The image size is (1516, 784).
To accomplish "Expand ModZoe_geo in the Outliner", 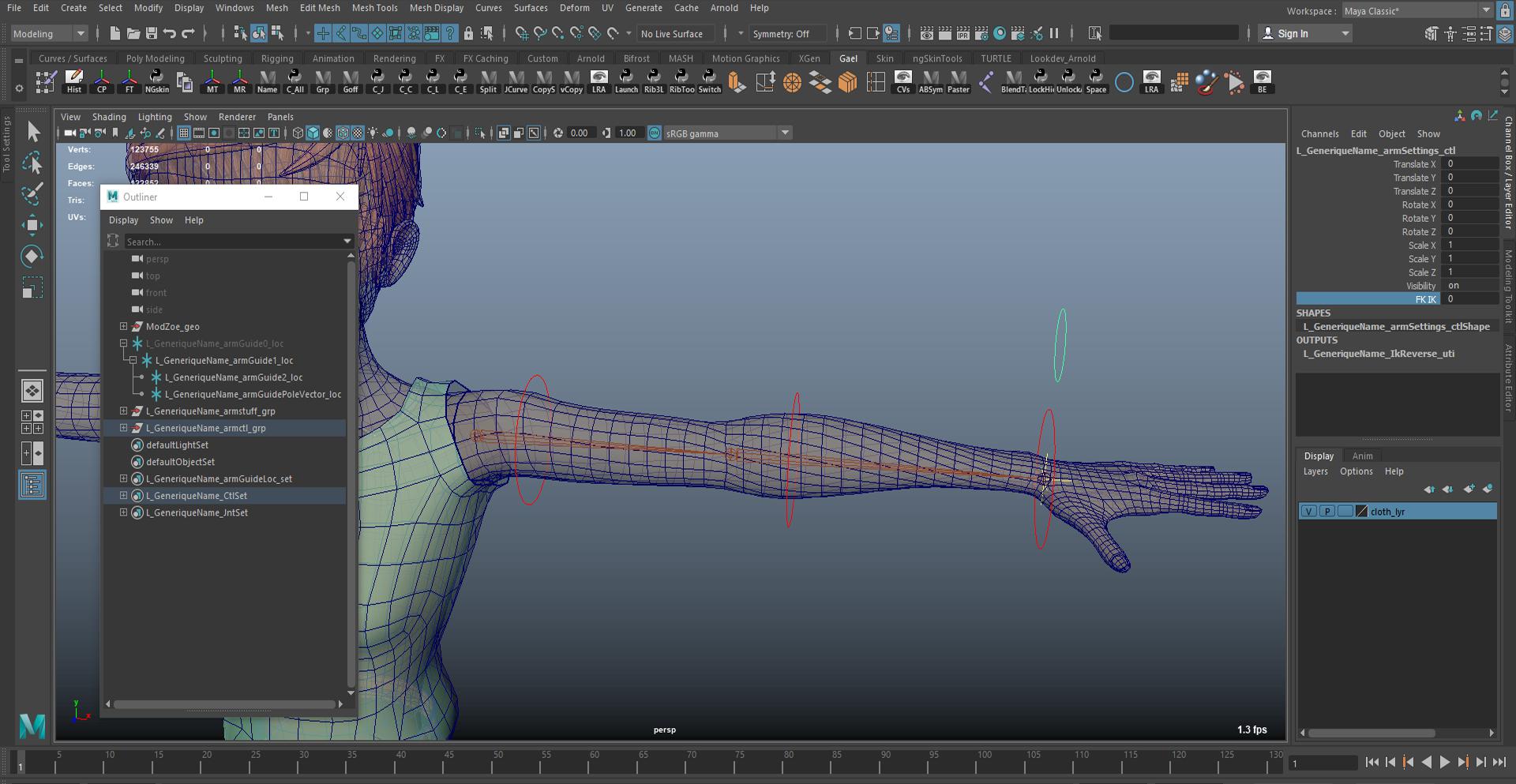I will 124,326.
